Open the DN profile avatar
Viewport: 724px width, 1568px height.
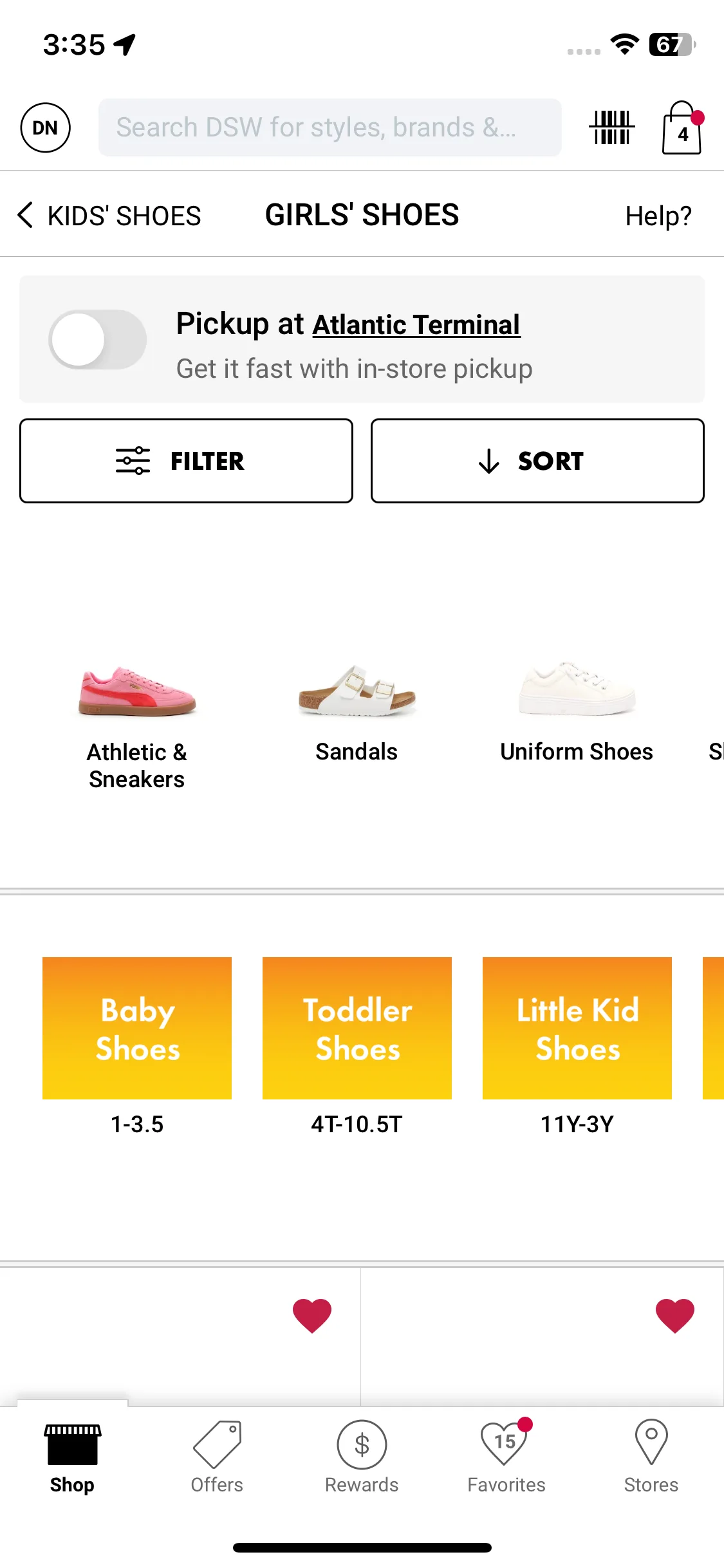[x=46, y=127]
